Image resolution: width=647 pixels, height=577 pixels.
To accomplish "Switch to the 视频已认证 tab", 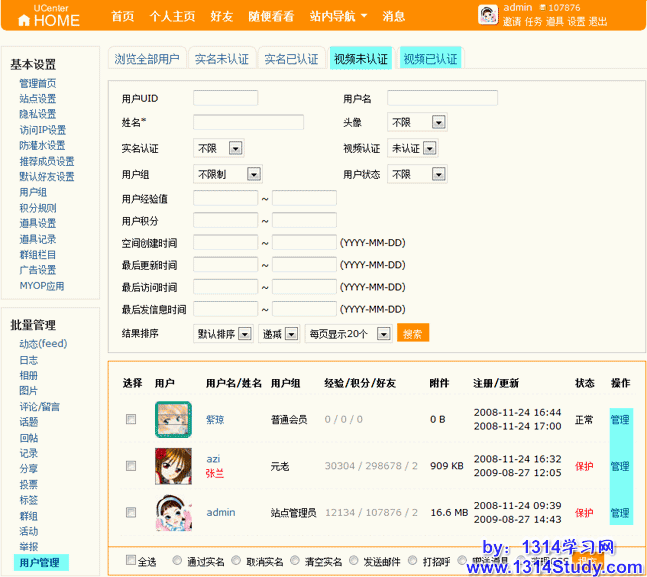I will click(430, 59).
